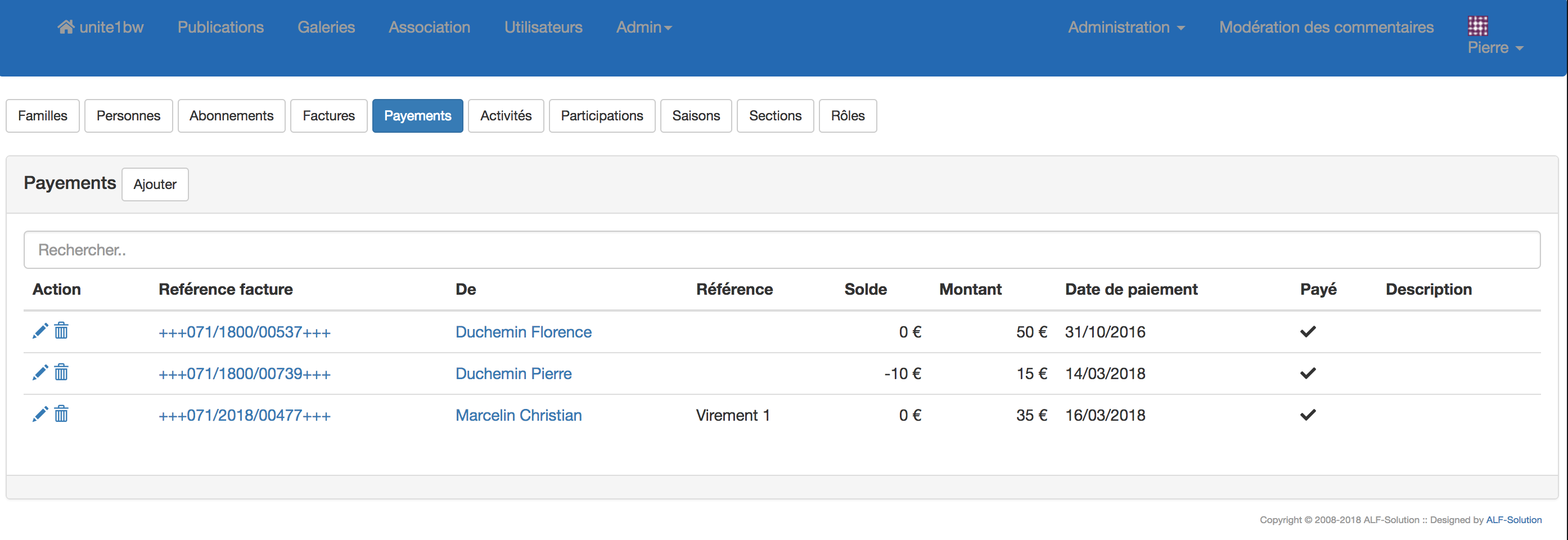
Task: Click pencil icon for Duchemin Pierre payment
Action: (x=40, y=372)
